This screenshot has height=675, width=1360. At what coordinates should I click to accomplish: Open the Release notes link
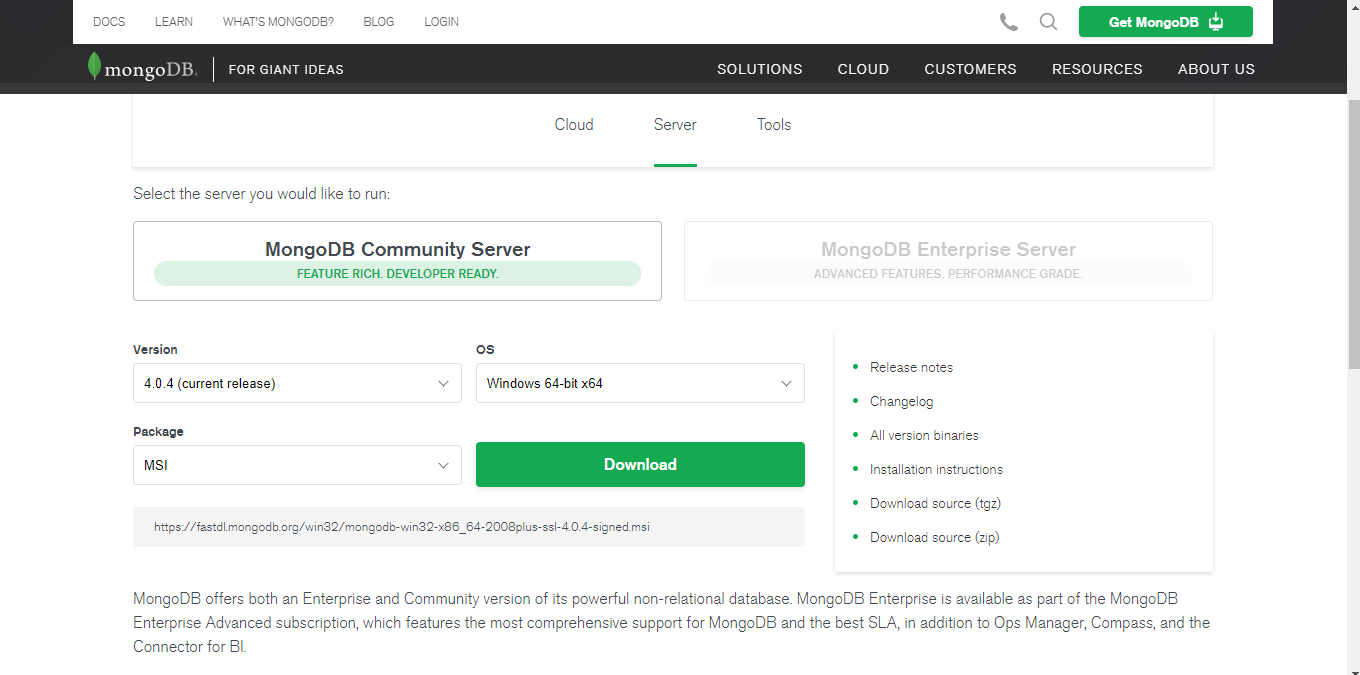[911, 367]
